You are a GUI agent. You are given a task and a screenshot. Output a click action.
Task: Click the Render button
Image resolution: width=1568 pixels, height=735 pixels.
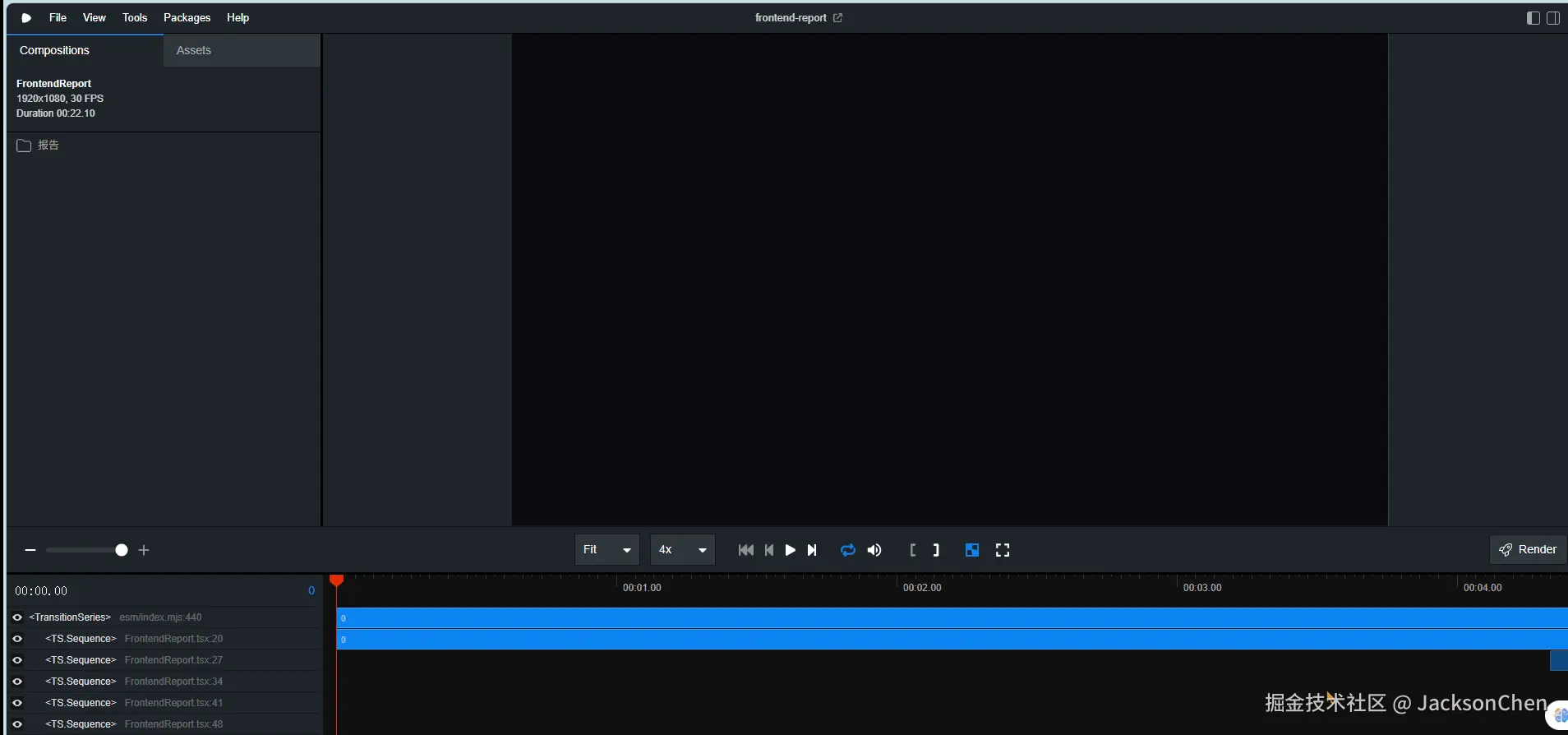(1528, 549)
